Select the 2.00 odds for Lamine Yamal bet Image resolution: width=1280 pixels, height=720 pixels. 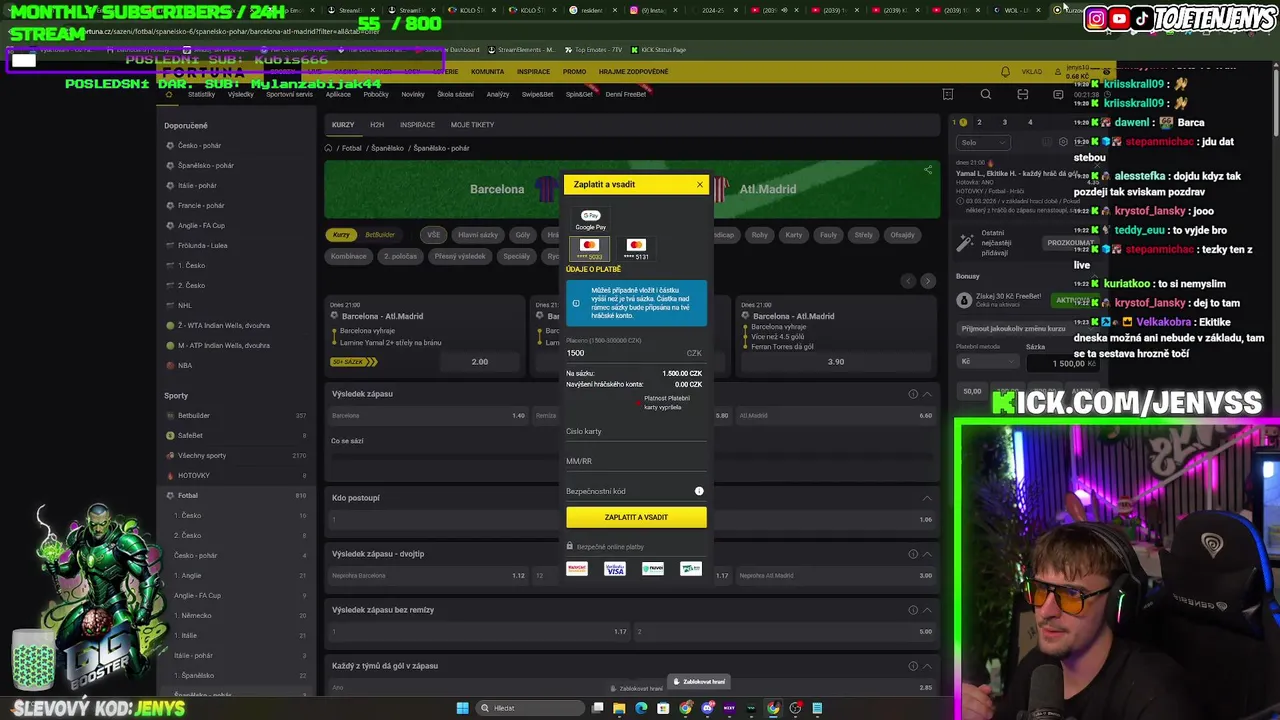pos(480,362)
